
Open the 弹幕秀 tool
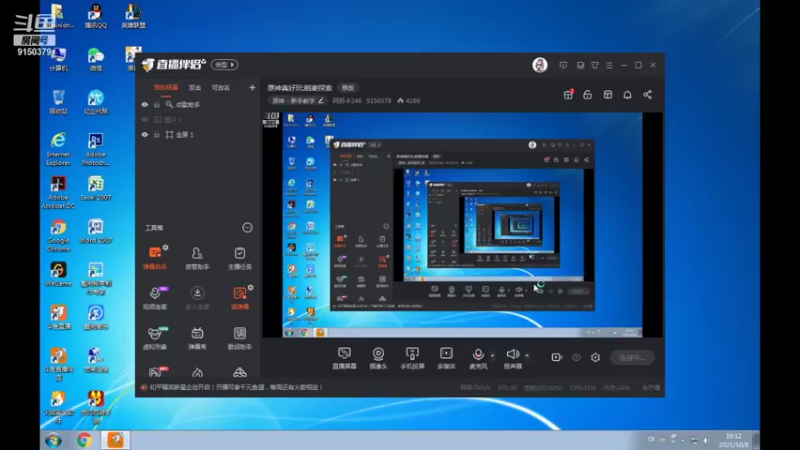coord(197,338)
